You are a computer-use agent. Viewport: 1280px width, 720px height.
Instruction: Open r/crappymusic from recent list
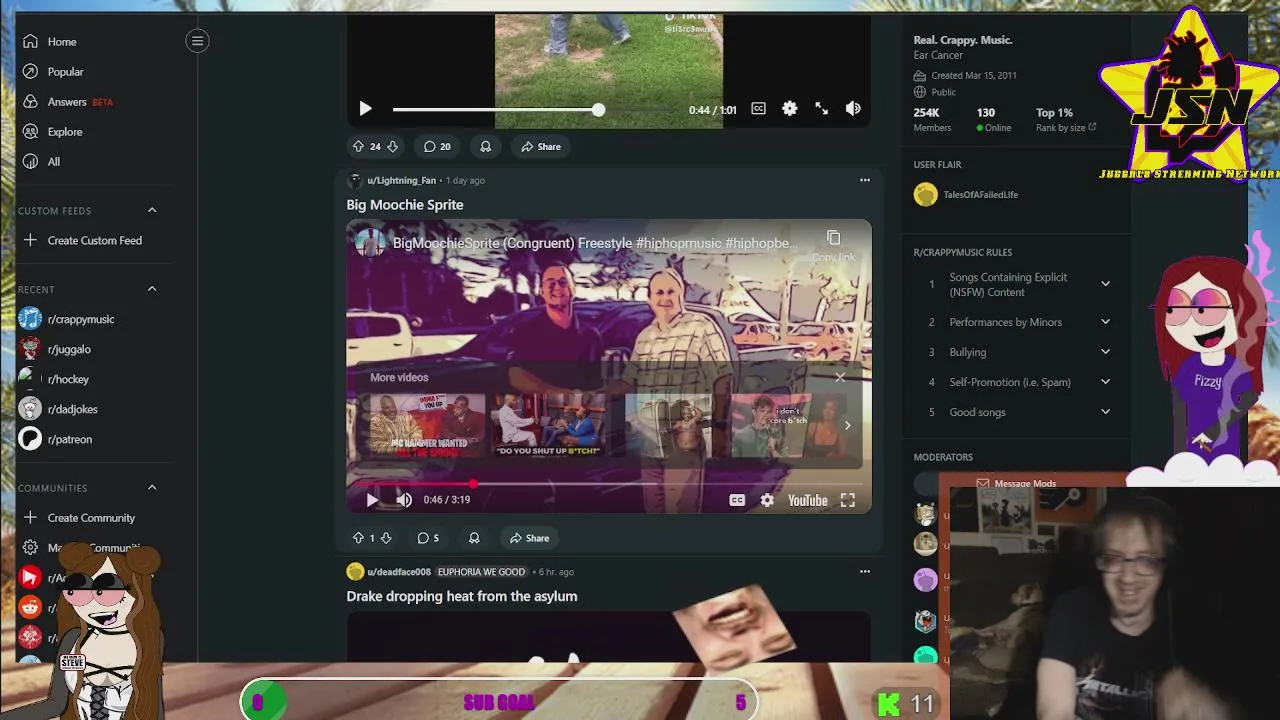[x=80, y=319]
